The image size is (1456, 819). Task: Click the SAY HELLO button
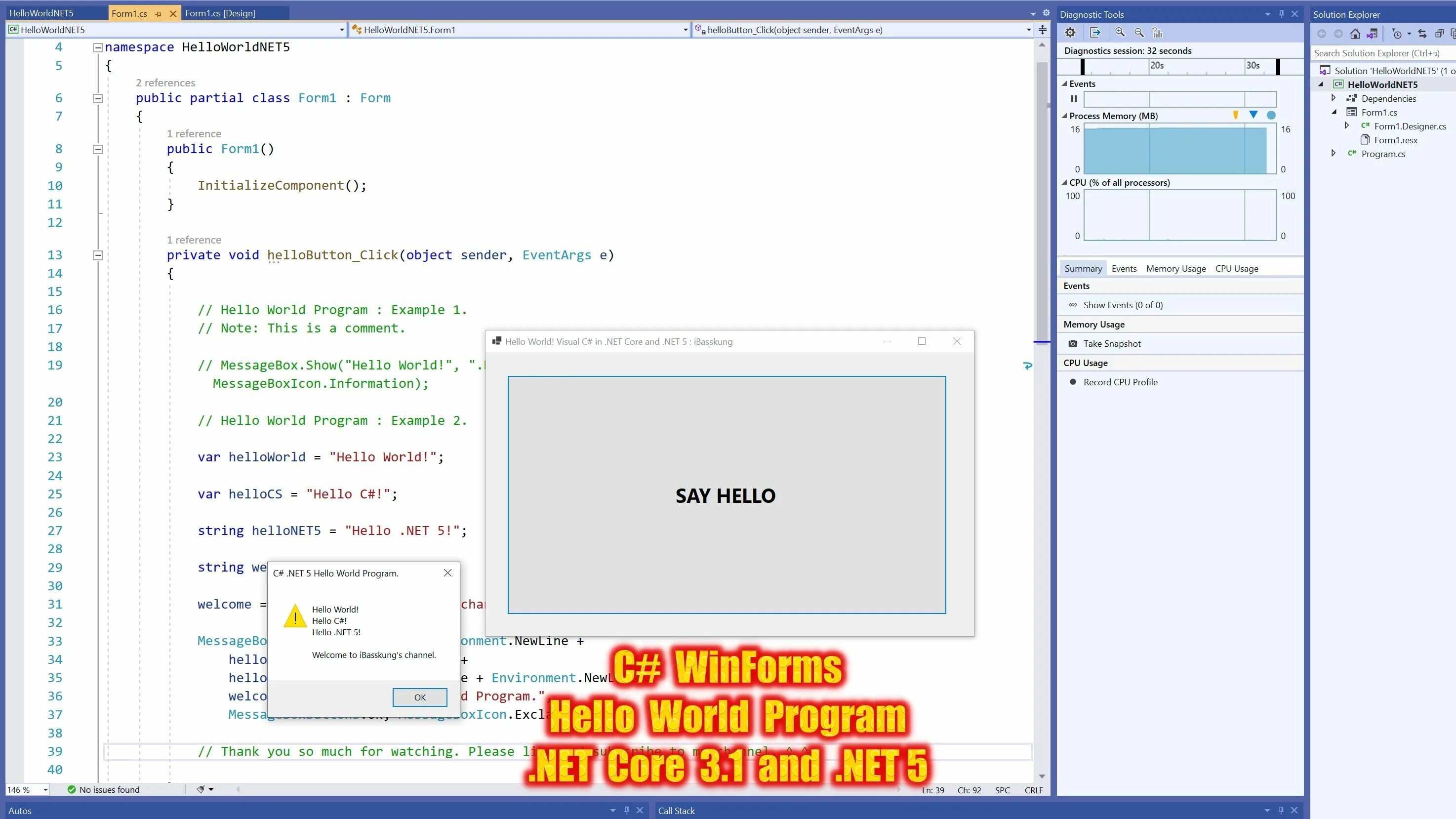[727, 495]
